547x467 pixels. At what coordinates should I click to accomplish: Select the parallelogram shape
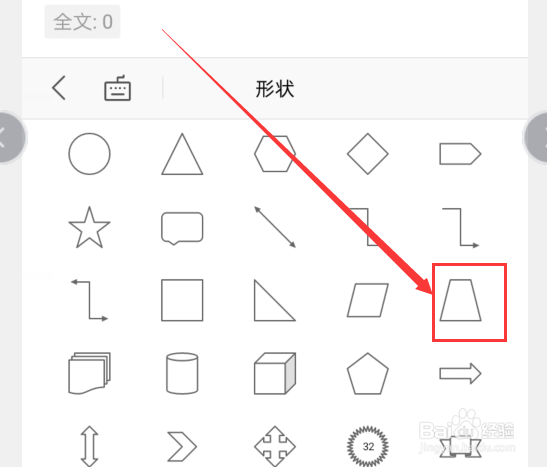click(x=368, y=300)
